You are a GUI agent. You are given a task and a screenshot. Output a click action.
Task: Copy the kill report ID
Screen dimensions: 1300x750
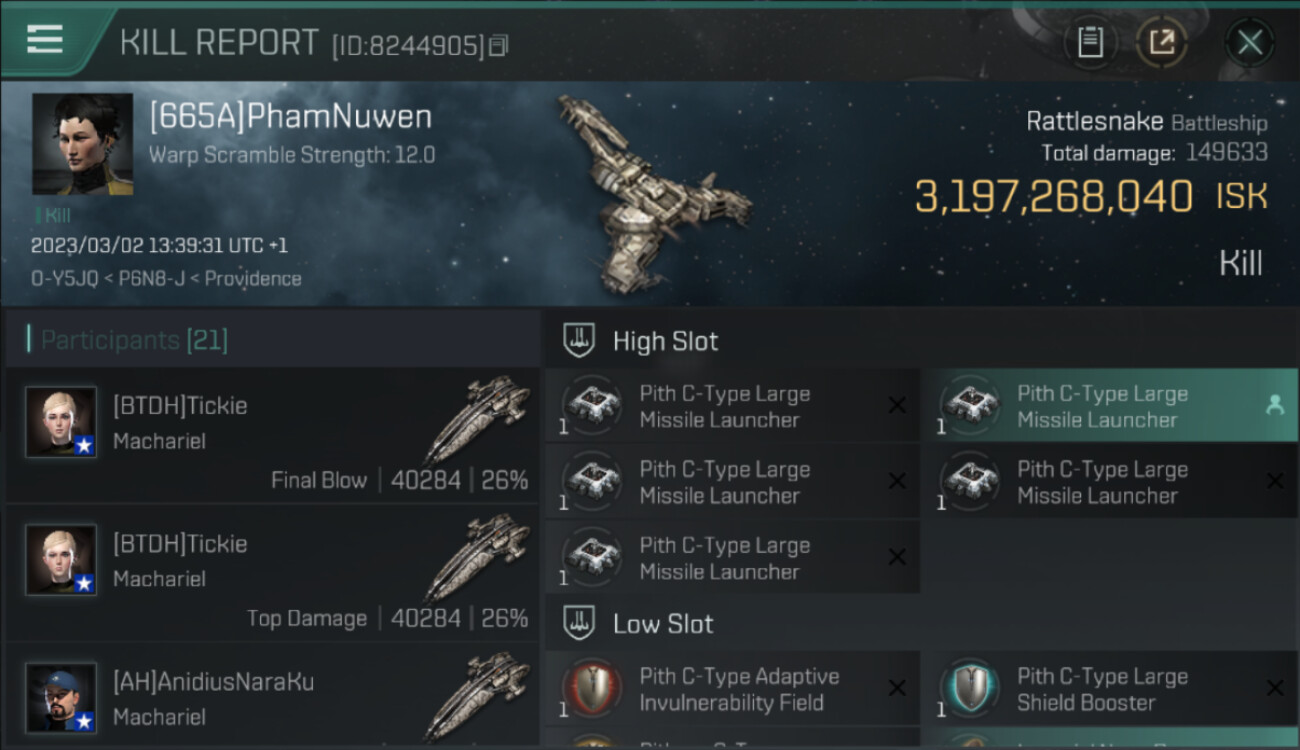point(499,45)
